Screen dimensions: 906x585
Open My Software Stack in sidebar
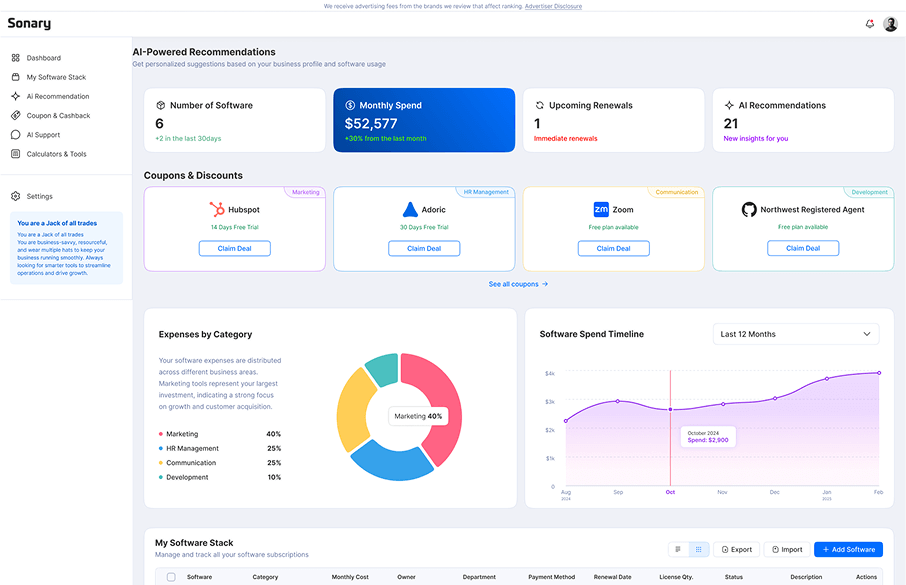pos(56,77)
